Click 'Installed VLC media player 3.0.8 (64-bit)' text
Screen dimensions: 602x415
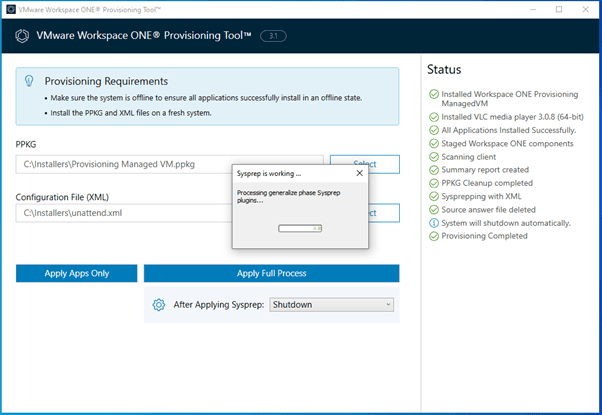coord(512,117)
